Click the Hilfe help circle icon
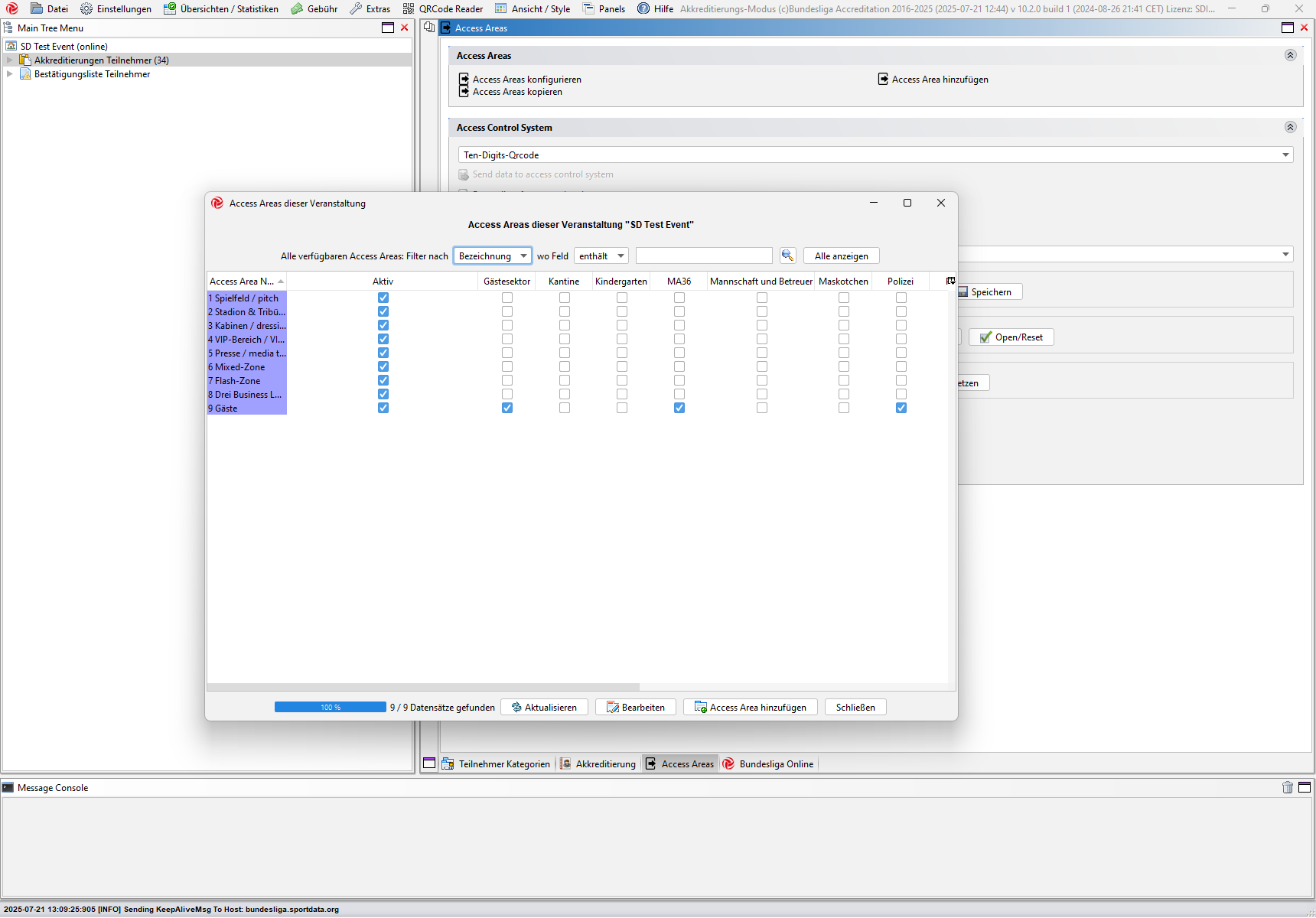1316x918 pixels. [x=643, y=8]
